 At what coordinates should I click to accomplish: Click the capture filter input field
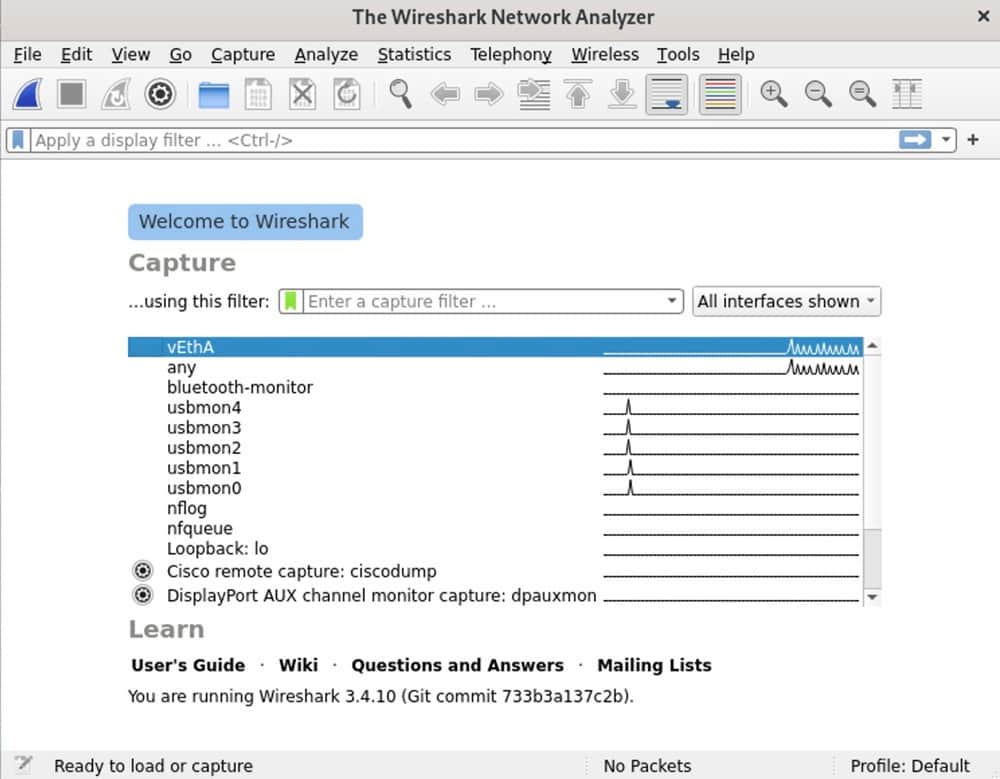pyautogui.click(x=483, y=301)
